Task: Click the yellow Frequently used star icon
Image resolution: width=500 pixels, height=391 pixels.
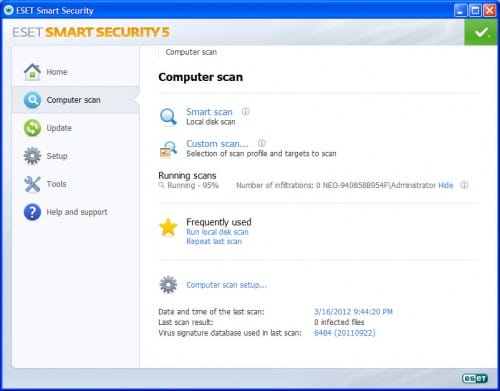Action: [168, 227]
